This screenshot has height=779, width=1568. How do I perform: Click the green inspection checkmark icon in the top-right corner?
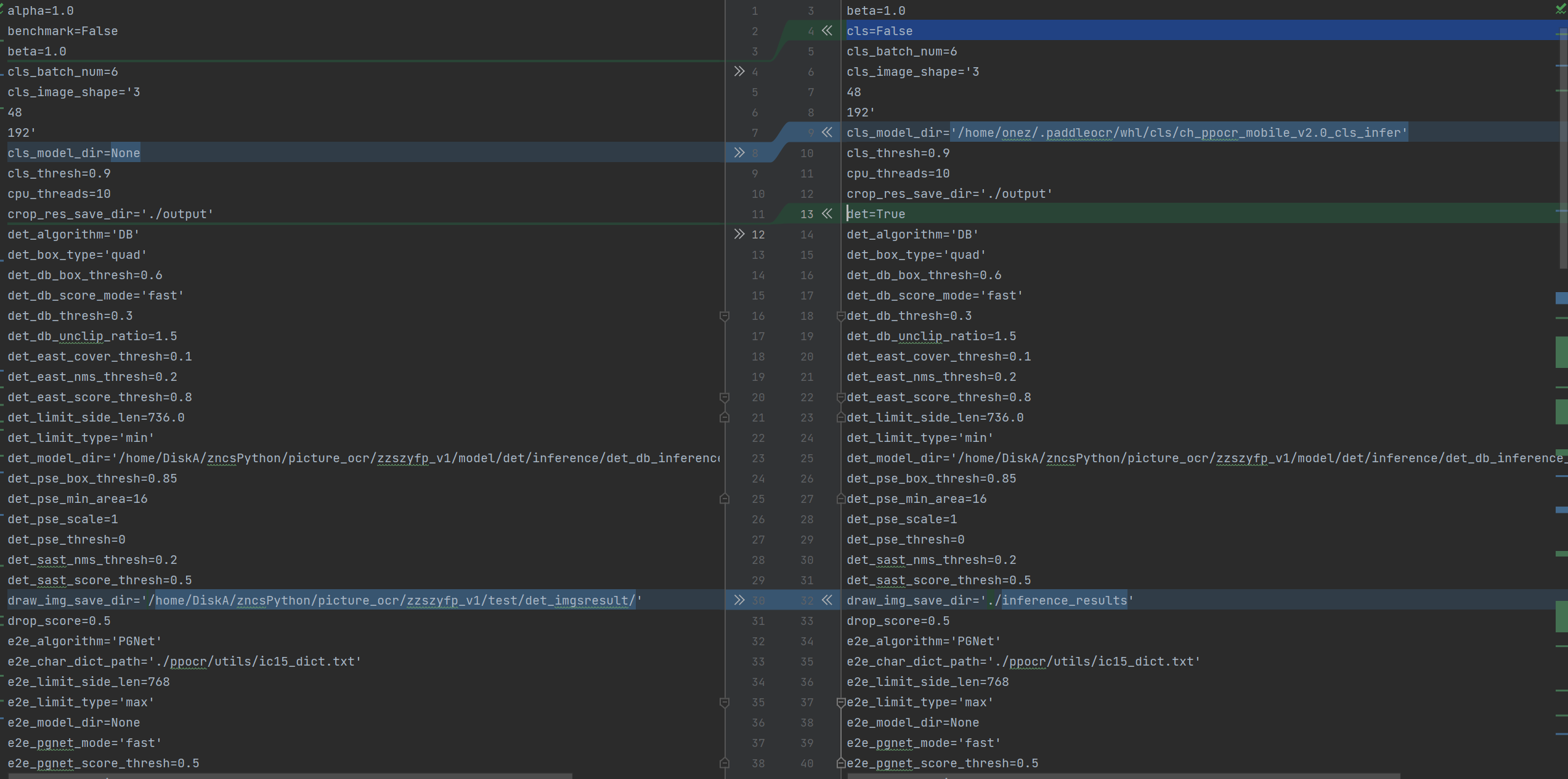1561,9
